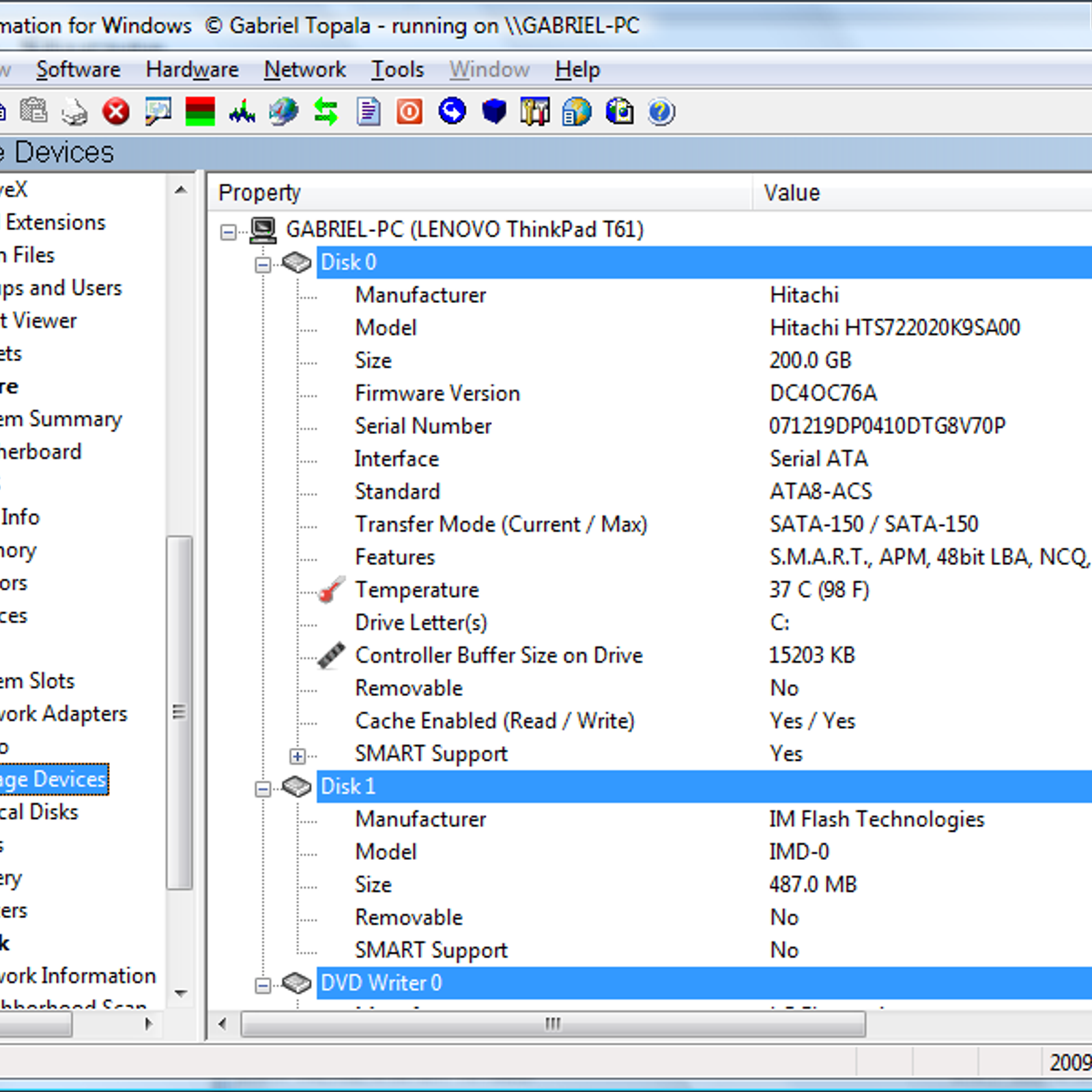This screenshot has width=1092, height=1092.
Task: Open System Summary in the sidebar
Action: pos(60,419)
